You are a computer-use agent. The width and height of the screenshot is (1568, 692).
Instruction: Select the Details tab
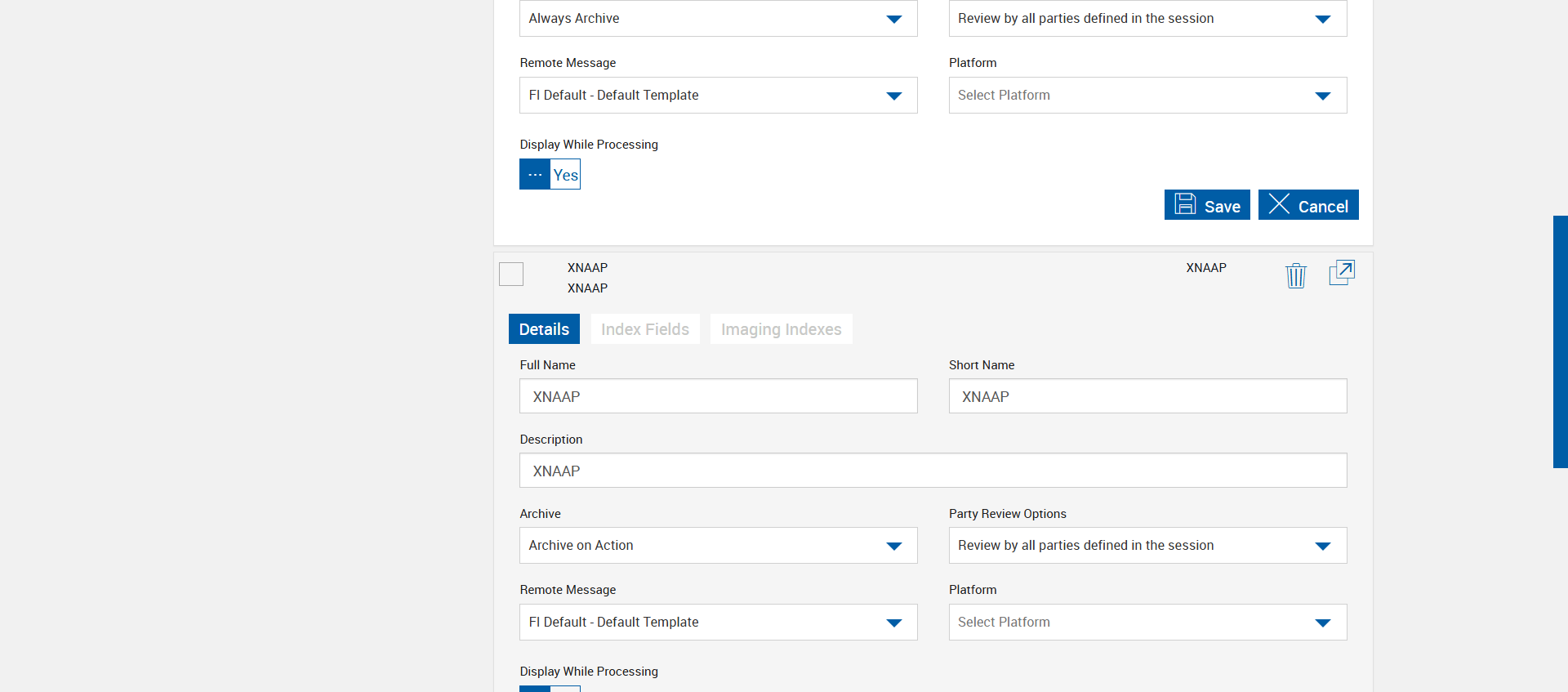pyautogui.click(x=544, y=329)
